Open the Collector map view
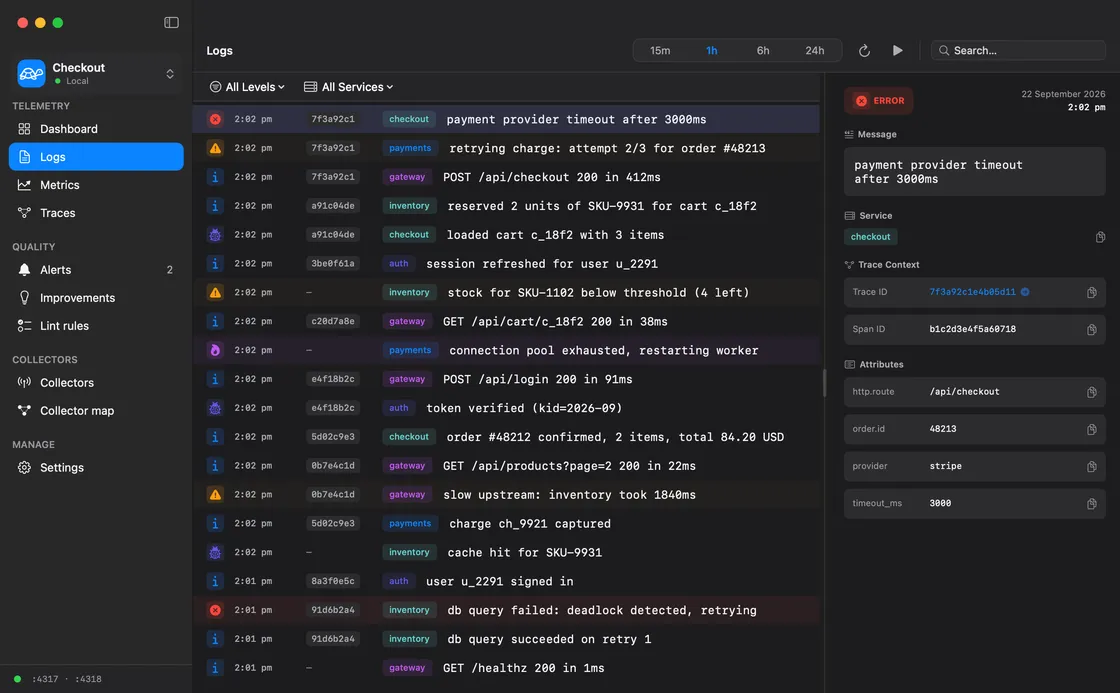The height and width of the screenshot is (693, 1120). (x=96, y=411)
